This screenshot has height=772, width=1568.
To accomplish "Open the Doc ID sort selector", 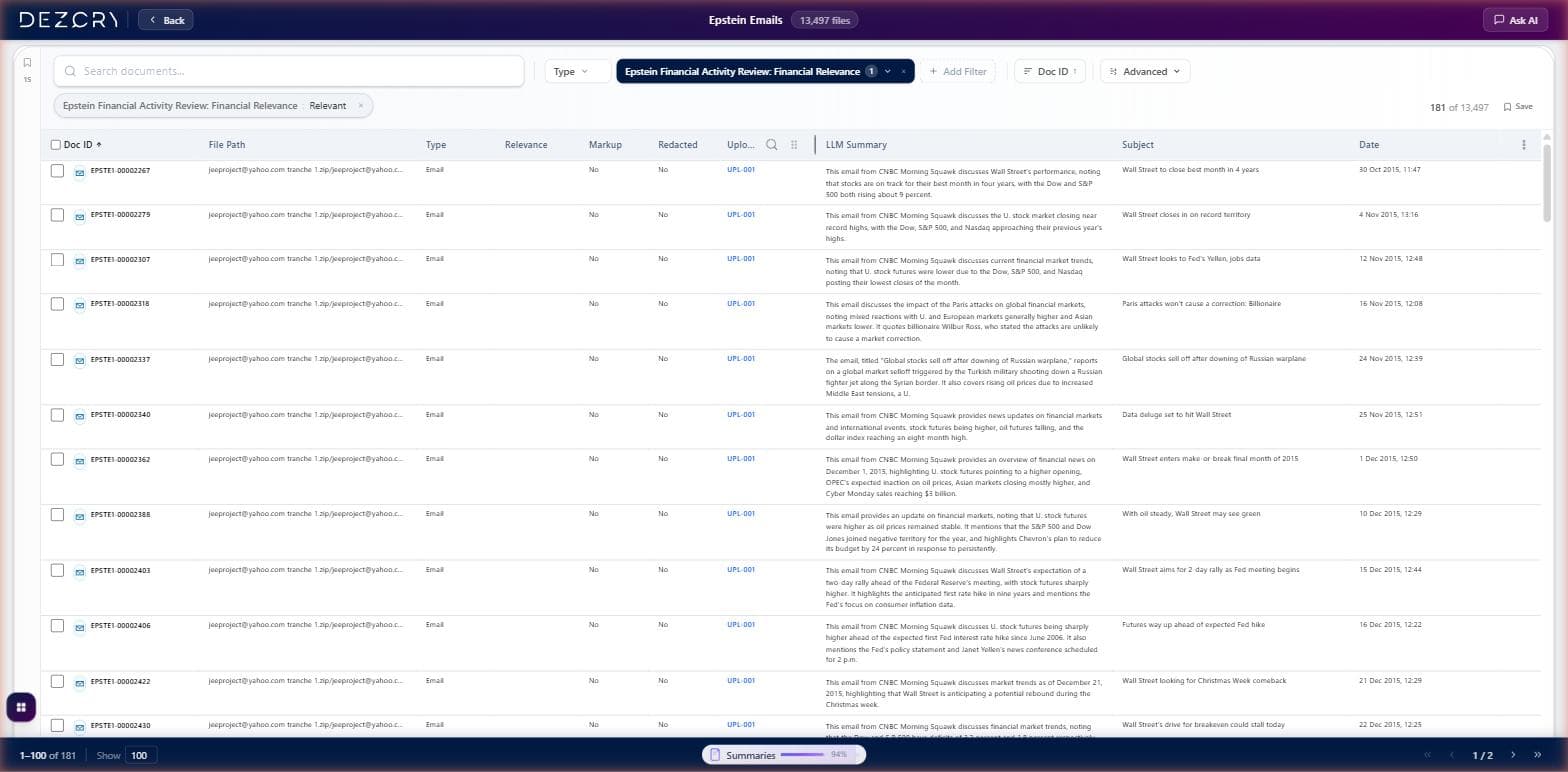I will coord(1050,72).
